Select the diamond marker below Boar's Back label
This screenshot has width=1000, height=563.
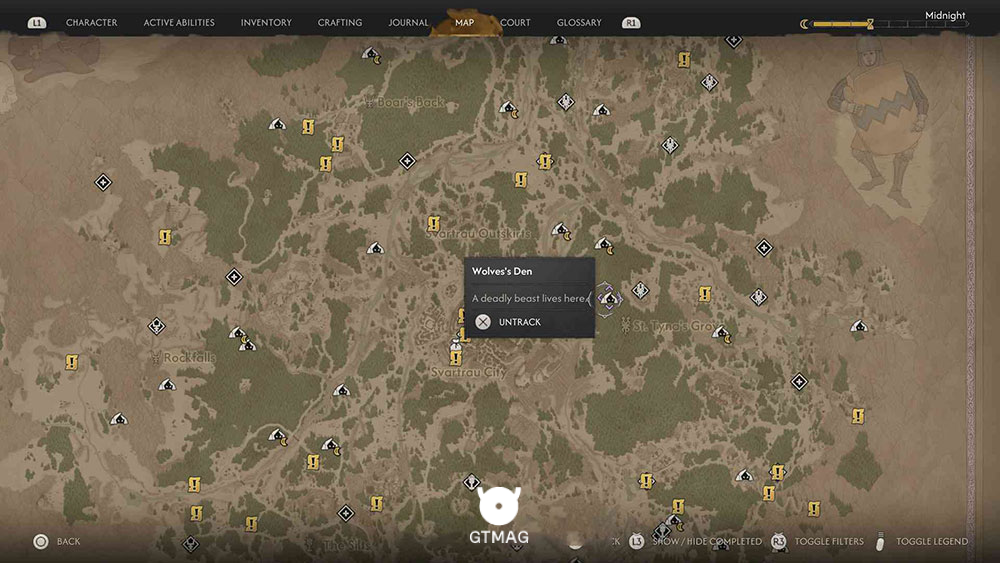407,161
